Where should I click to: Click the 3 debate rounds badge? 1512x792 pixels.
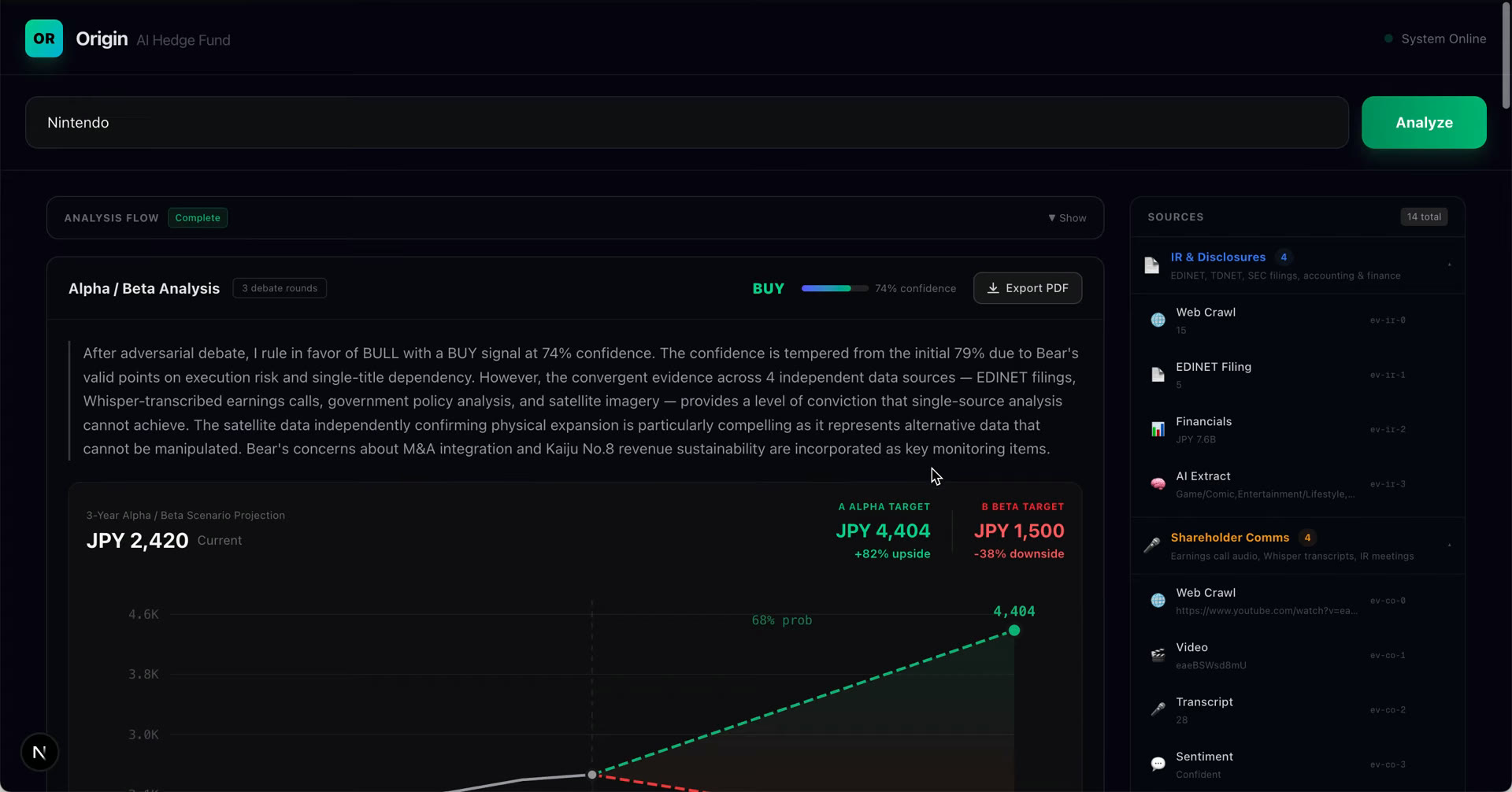coord(280,288)
